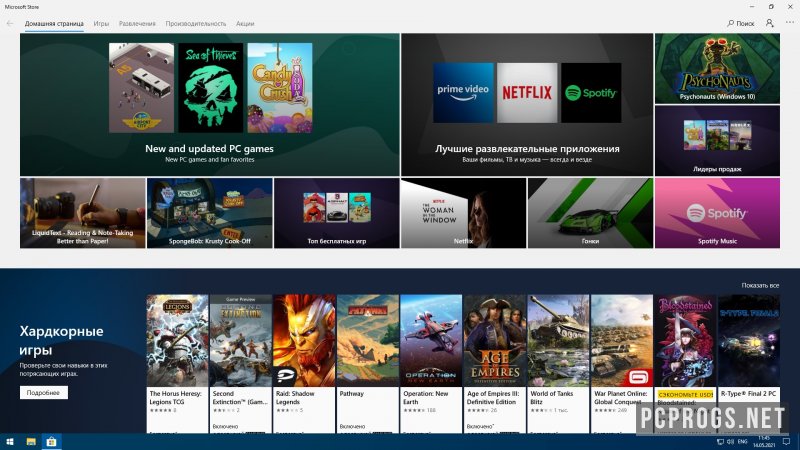800x450 pixels.
Task: Minimize the Microsoft Store window
Action: click(x=752, y=7)
